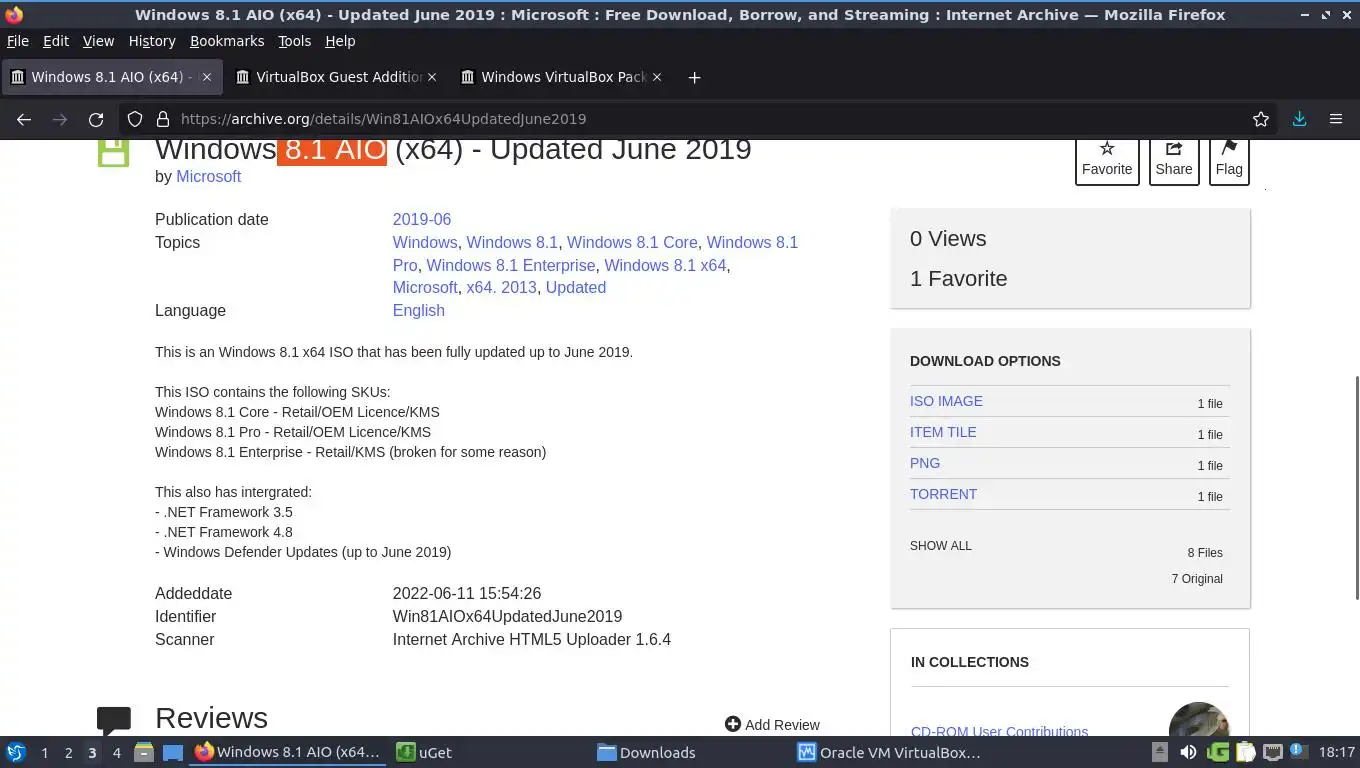Open the collection thumbnail image
The image size is (1360, 768).
(1199, 720)
